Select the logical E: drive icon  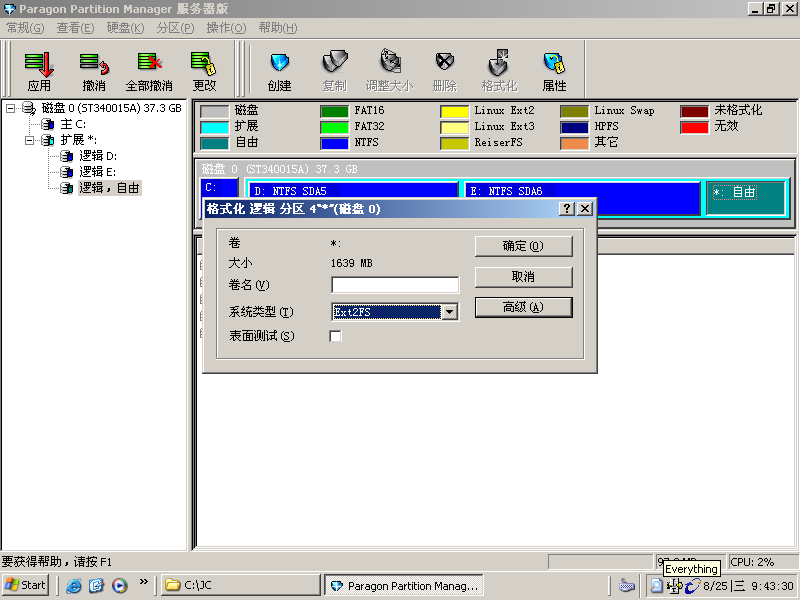tap(66, 172)
